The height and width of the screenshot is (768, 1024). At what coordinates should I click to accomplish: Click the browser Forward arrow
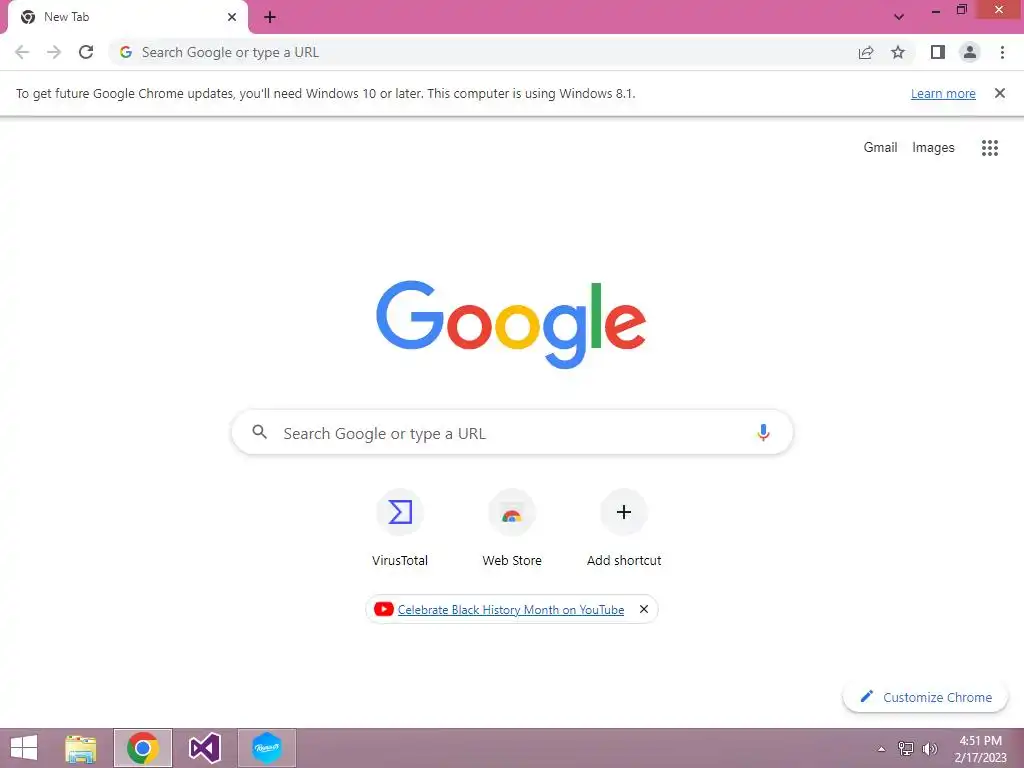(x=54, y=52)
